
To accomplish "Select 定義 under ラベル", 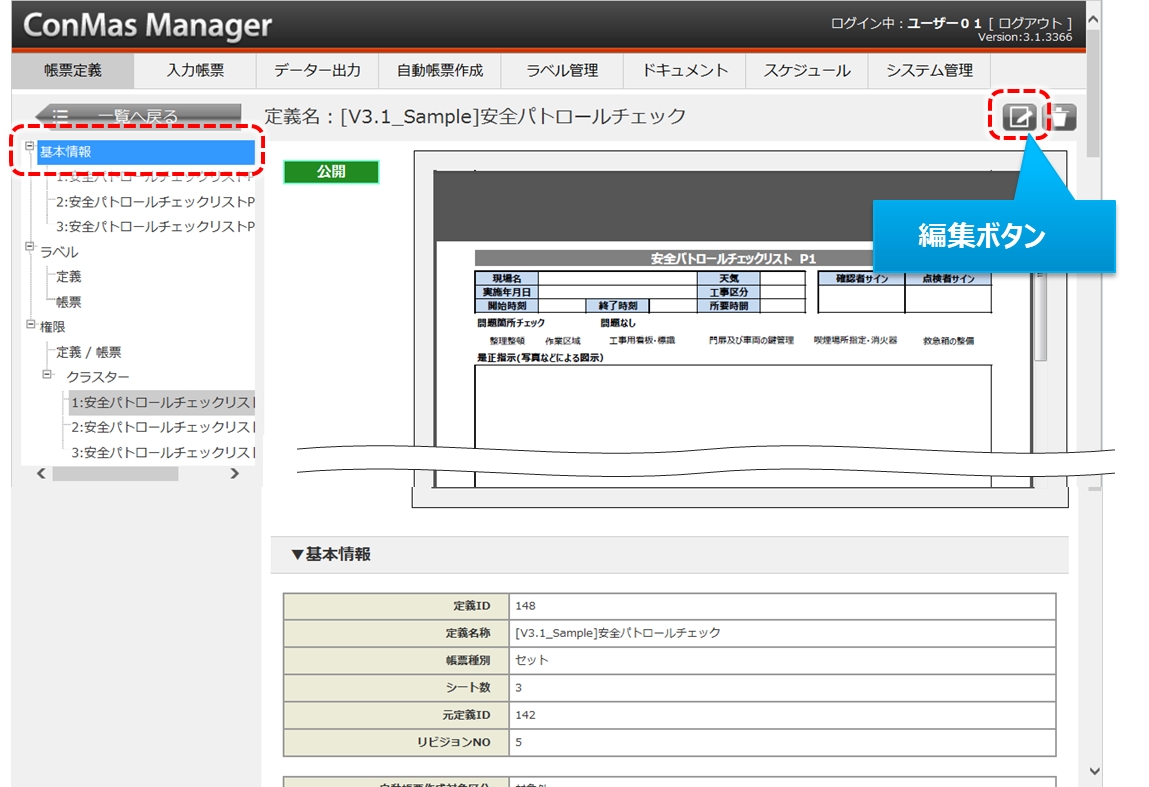I will (69, 277).
